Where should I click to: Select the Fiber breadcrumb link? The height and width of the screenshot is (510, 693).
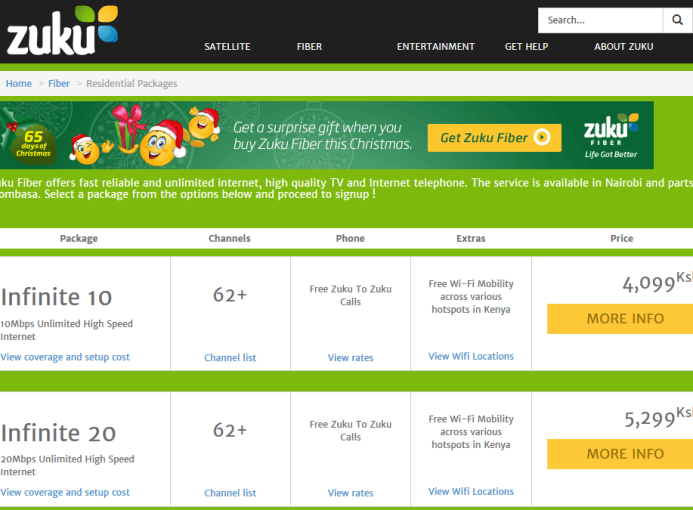pos(59,84)
